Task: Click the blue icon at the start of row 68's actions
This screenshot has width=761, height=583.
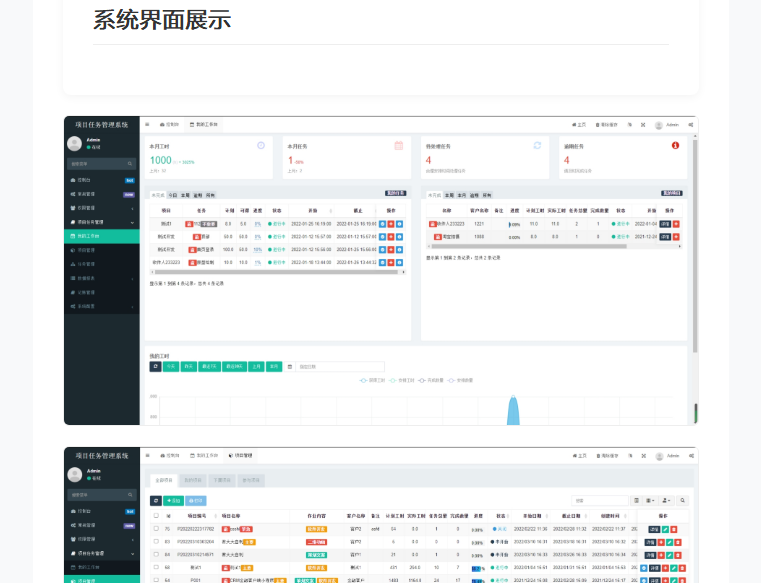Action: (x=644, y=568)
